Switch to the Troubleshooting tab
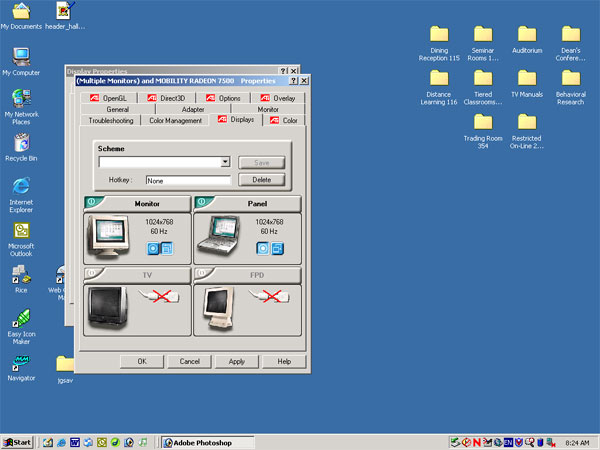The height and width of the screenshot is (450, 600). tap(111, 121)
